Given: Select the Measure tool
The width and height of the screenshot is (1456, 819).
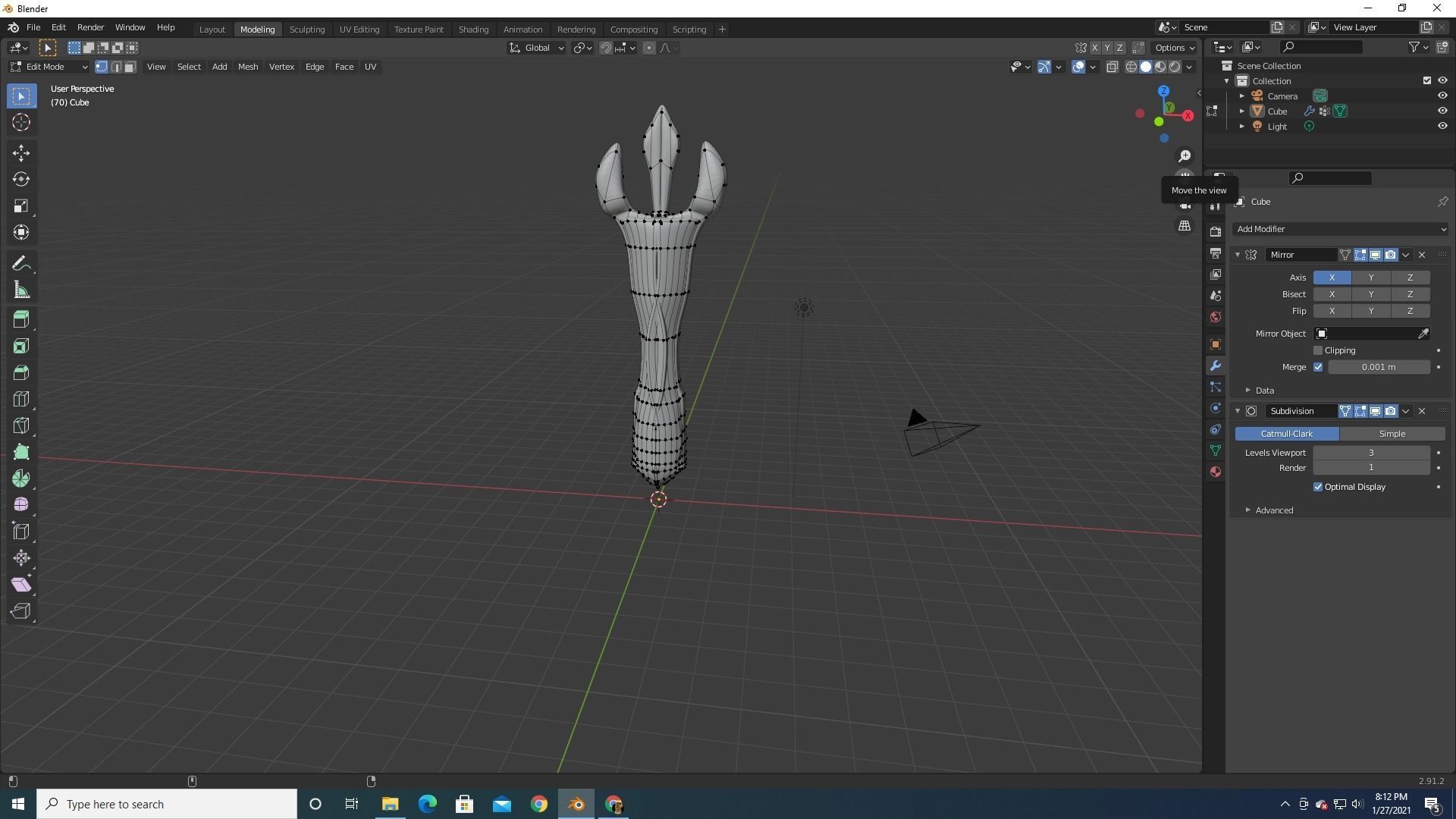Looking at the screenshot, I should click(21, 289).
